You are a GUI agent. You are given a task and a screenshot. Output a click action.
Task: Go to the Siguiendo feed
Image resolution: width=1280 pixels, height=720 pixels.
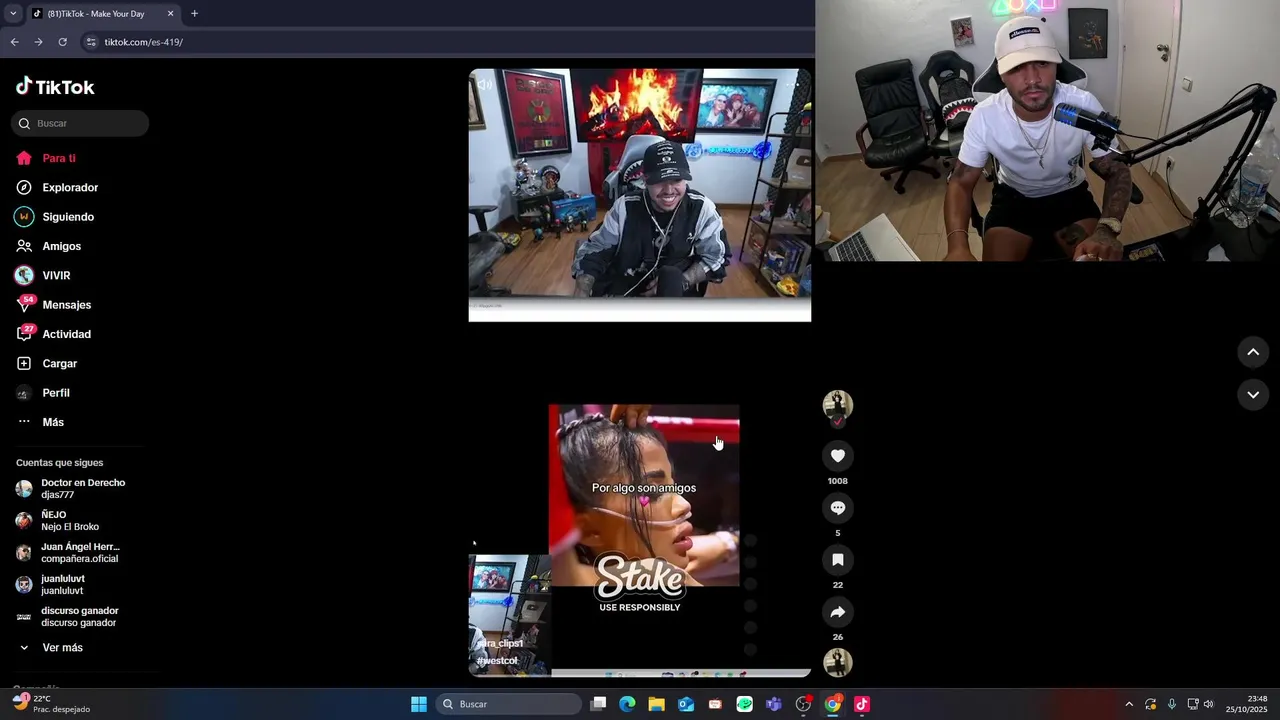[55, 217]
